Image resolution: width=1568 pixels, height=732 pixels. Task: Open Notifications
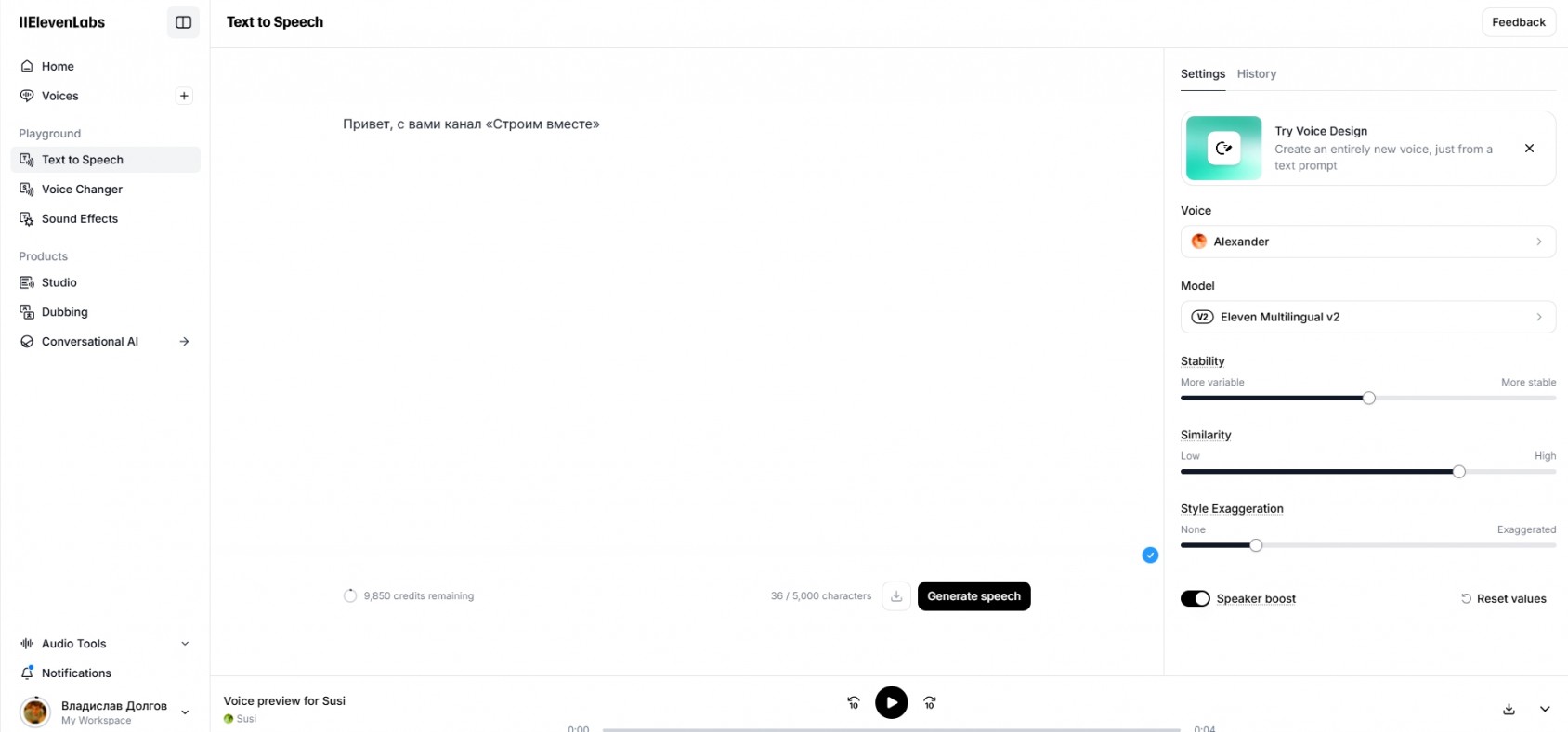[x=105, y=673]
